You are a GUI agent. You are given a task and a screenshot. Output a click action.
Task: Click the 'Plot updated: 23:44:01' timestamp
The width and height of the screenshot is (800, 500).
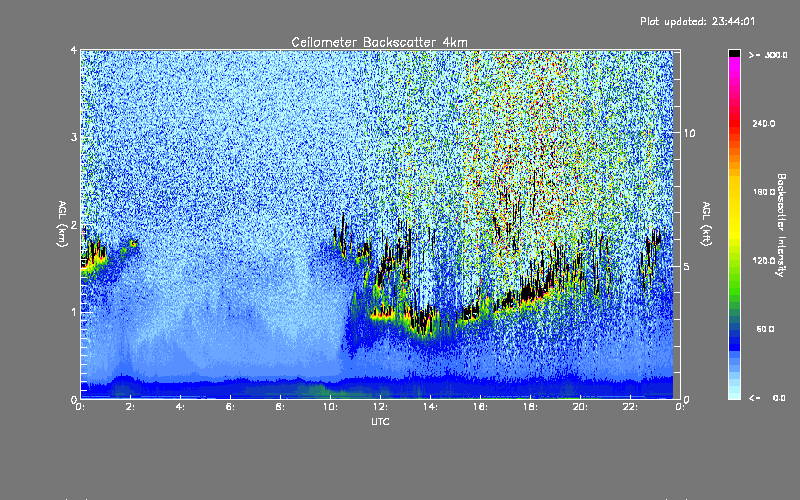point(697,21)
